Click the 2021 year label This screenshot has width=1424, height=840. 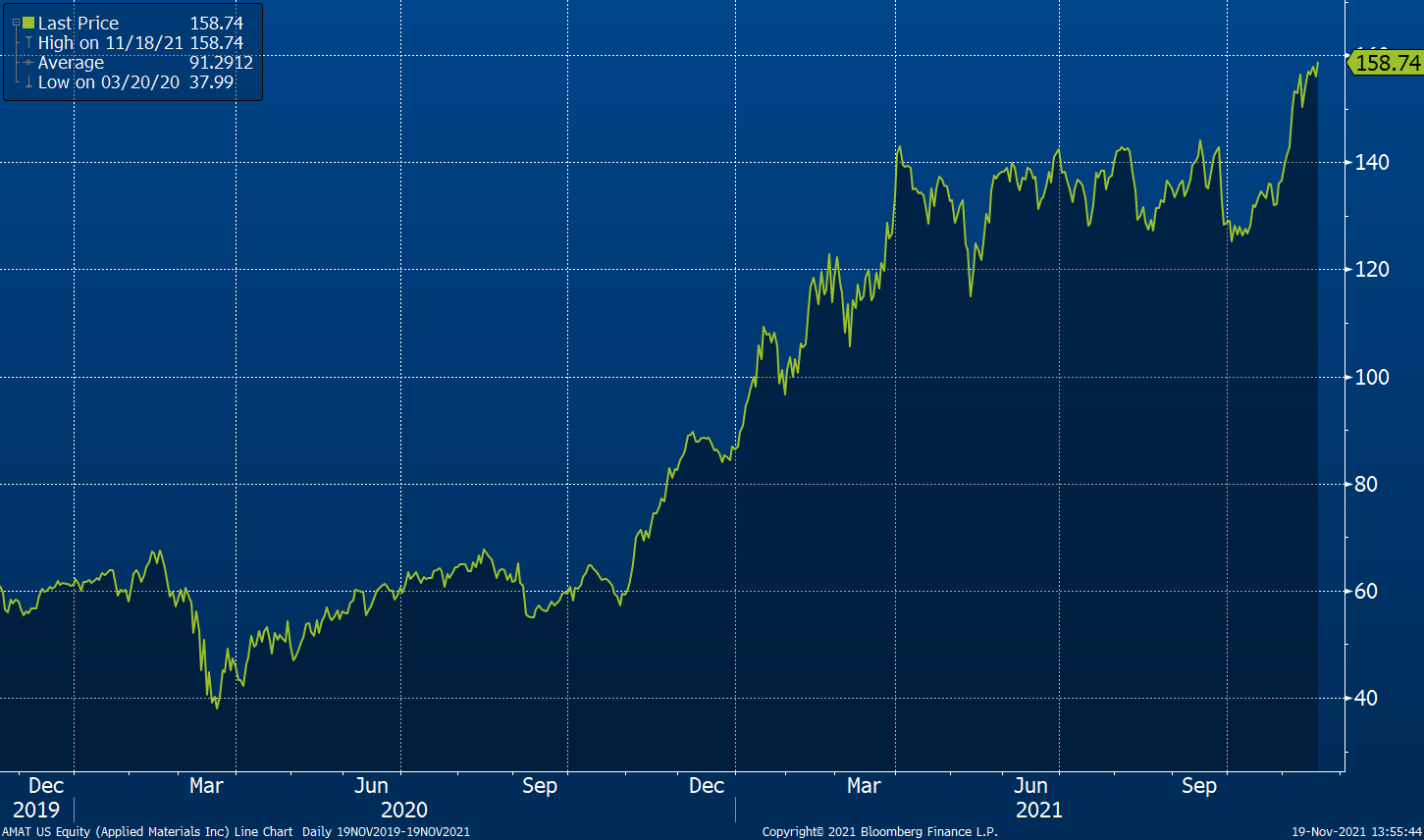pos(1039,811)
